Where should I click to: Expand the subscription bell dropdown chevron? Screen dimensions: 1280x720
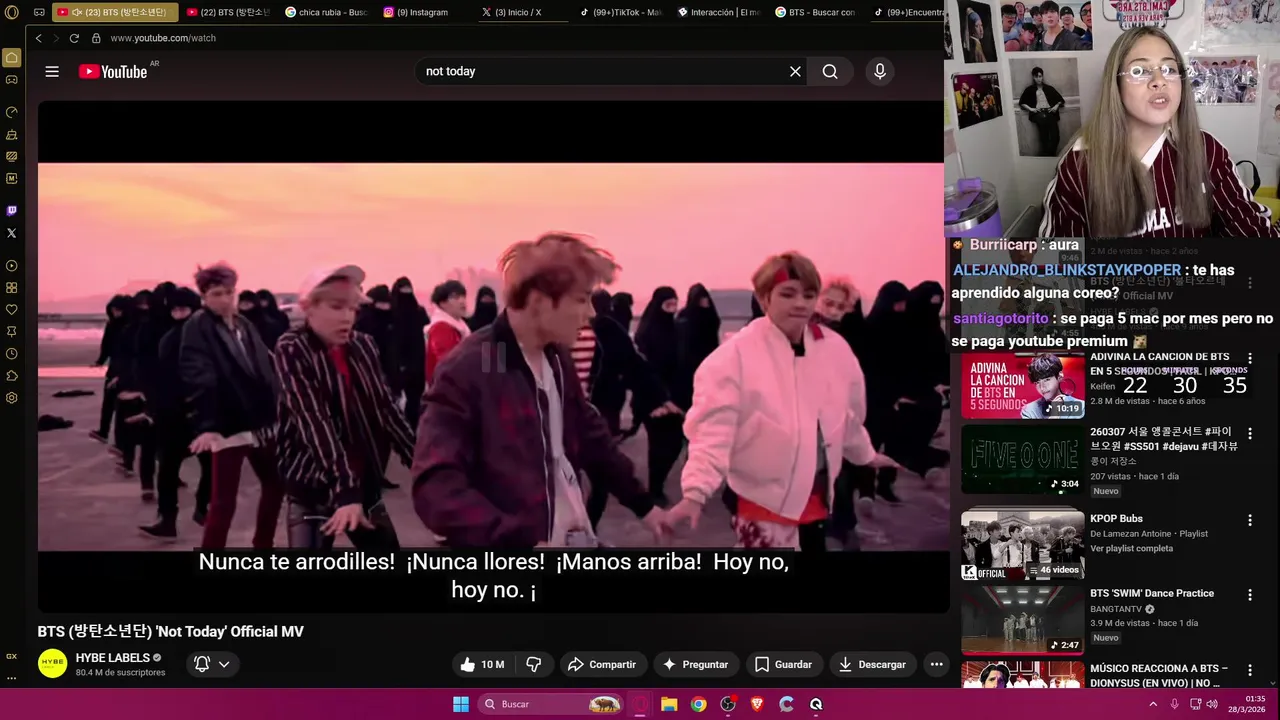(224, 664)
